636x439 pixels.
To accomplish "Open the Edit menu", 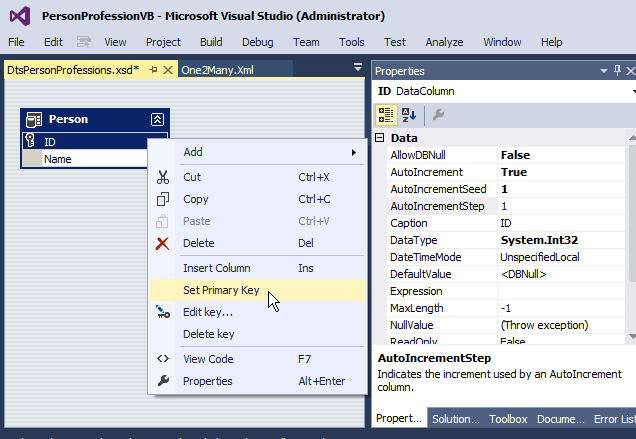I will 53,42.
